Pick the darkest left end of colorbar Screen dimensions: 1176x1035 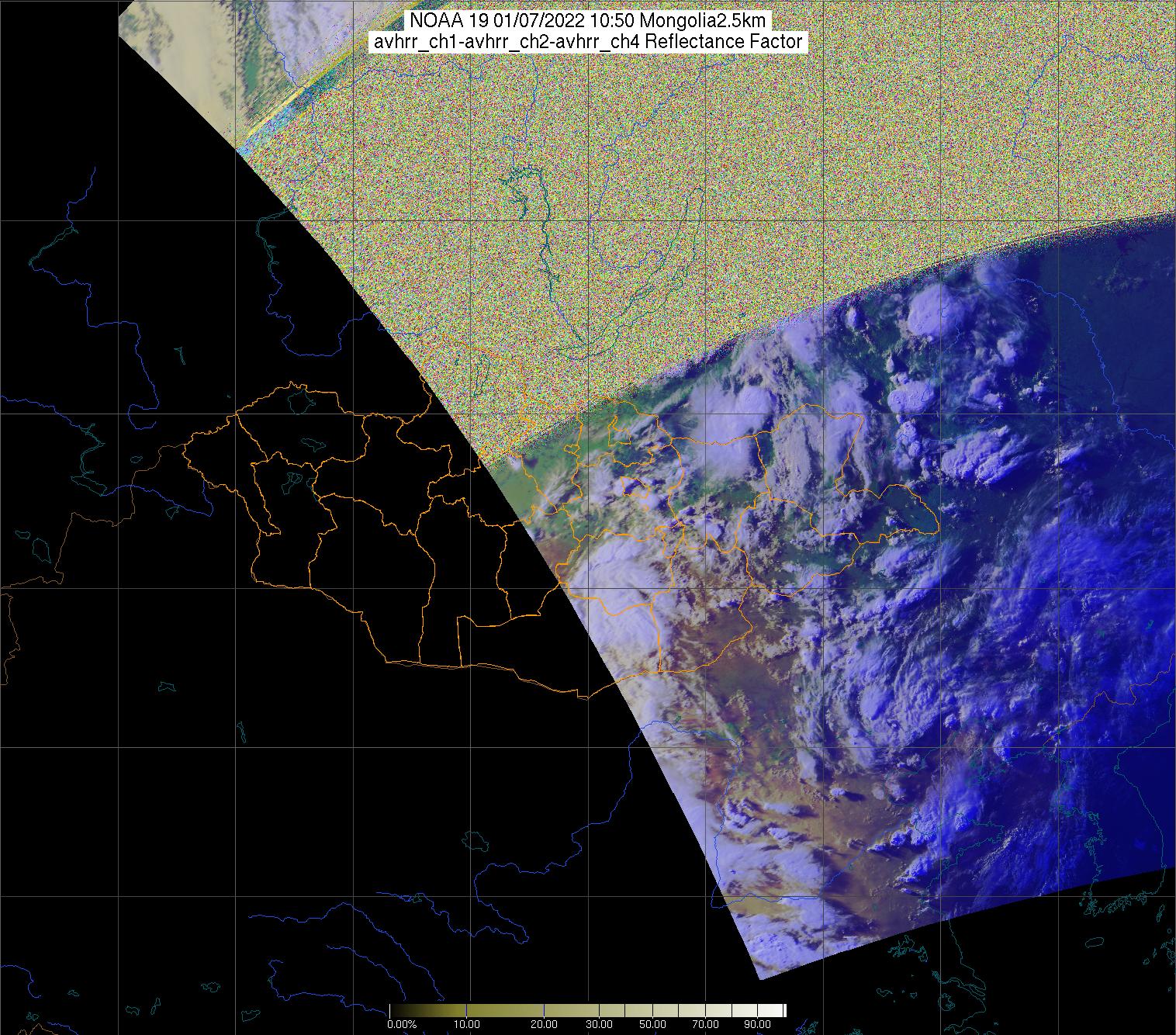pos(393,1010)
